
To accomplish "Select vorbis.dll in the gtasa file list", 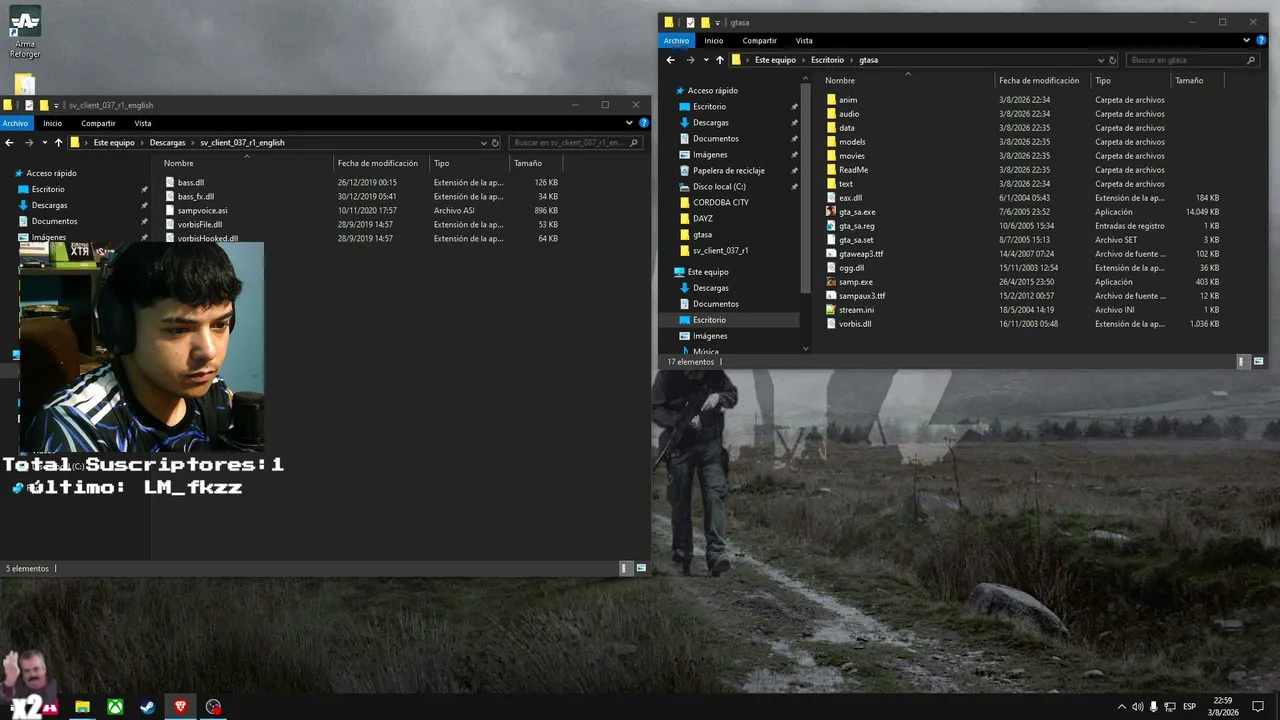I will [854, 324].
